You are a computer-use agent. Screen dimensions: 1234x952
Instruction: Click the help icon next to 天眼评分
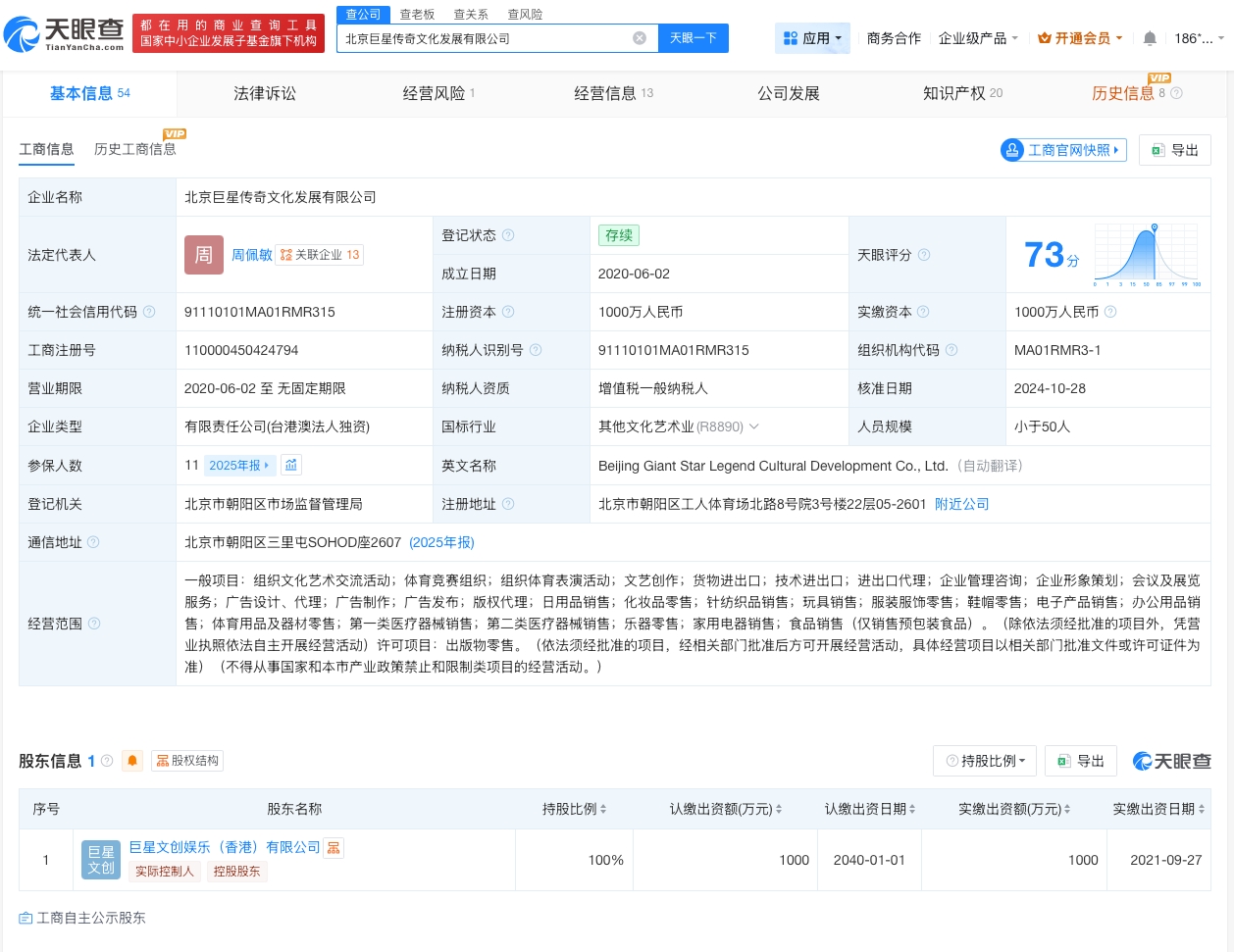924,255
